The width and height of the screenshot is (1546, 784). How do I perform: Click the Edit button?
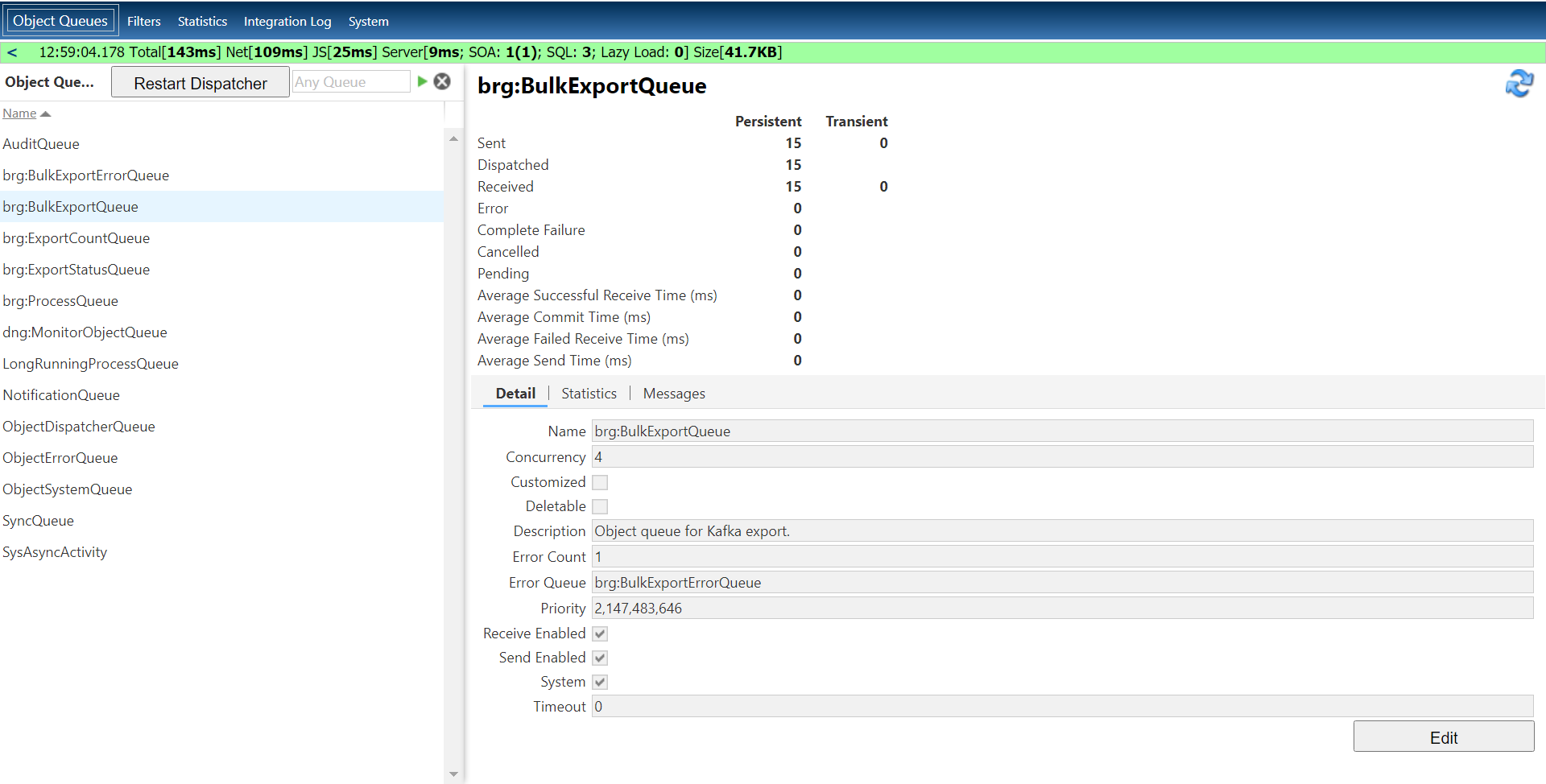[1442, 737]
